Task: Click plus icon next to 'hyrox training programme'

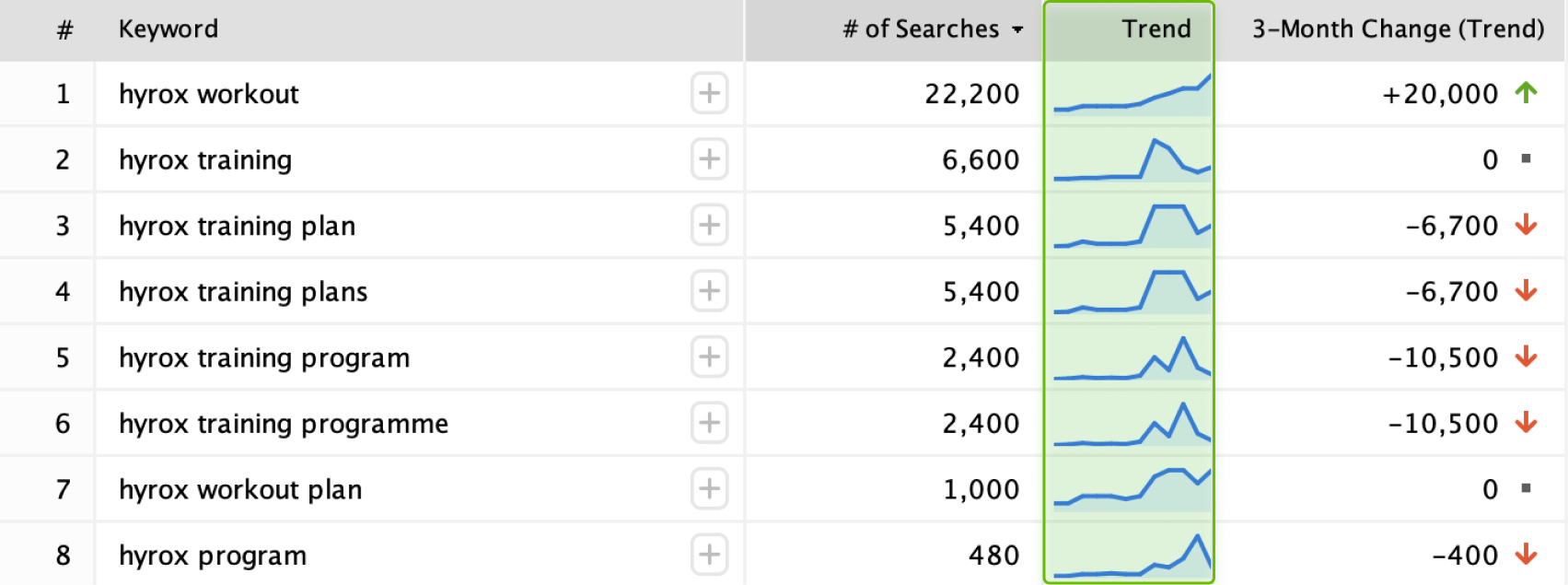Action: (x=709, y=423)
